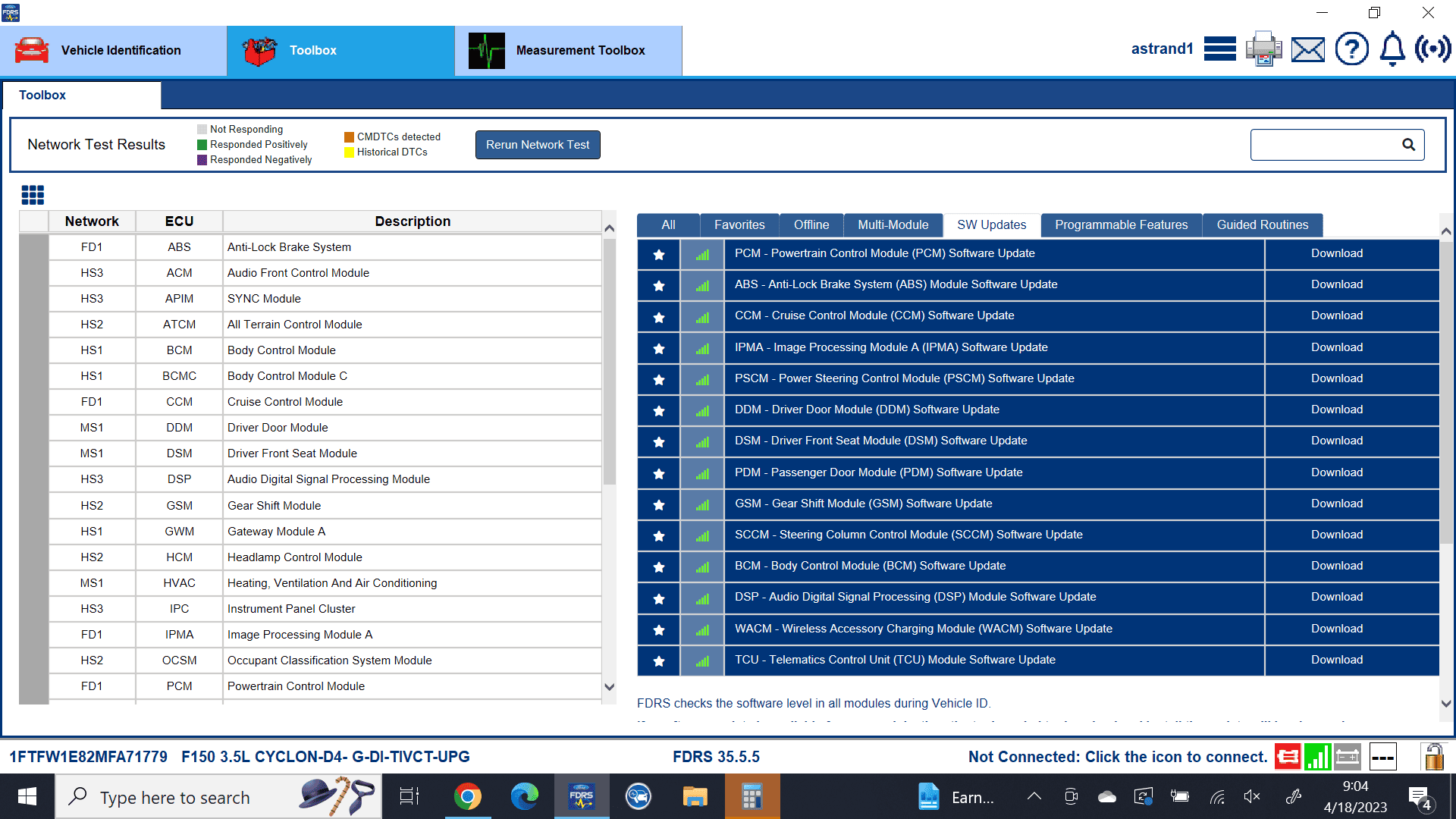The width and height of the screenshot is (1456, 819).
Task: Click the red vehicle connection status icon
Action: click(1288, 756)
